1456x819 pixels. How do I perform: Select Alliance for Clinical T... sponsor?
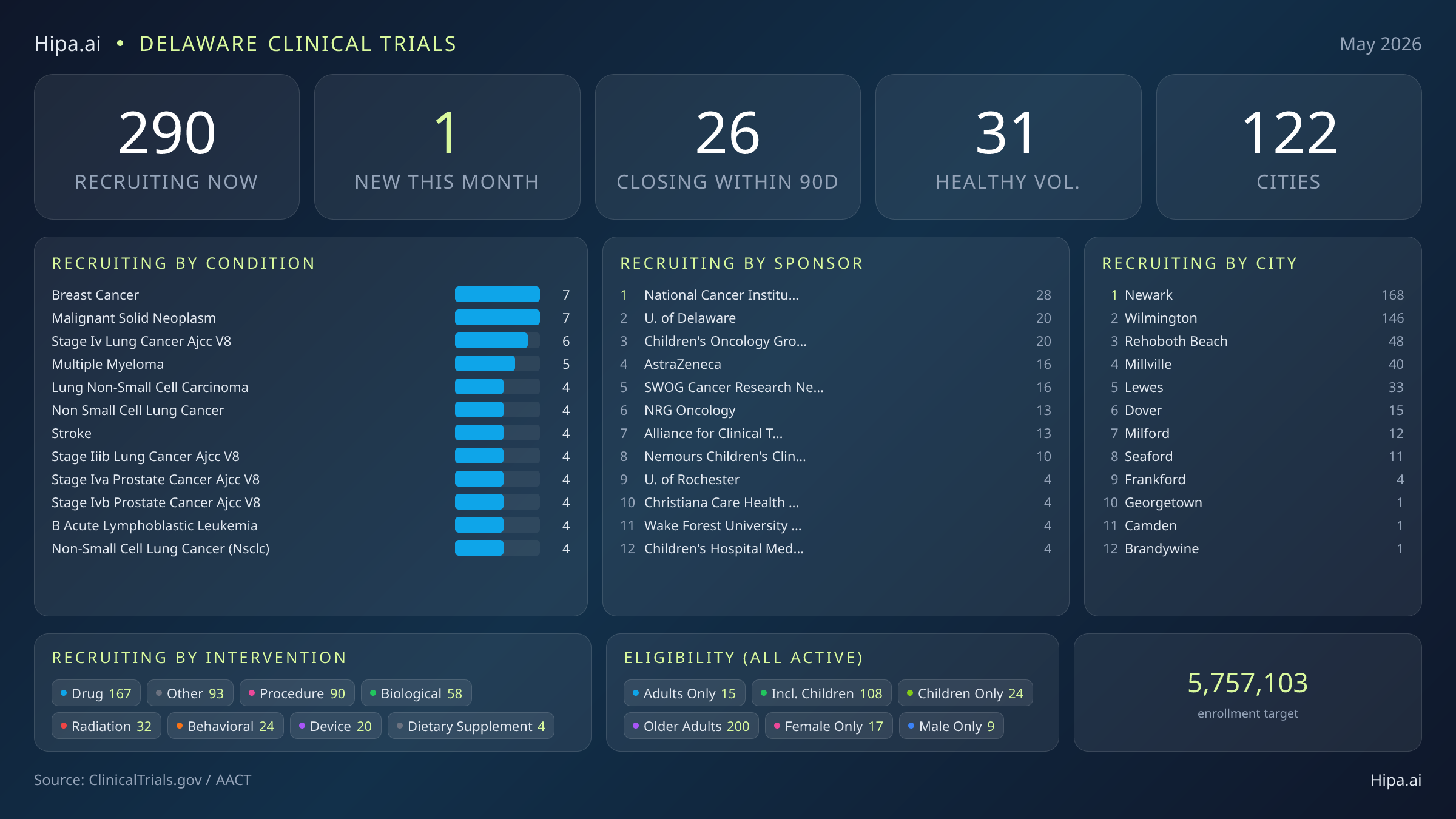[x=835, y=433]
